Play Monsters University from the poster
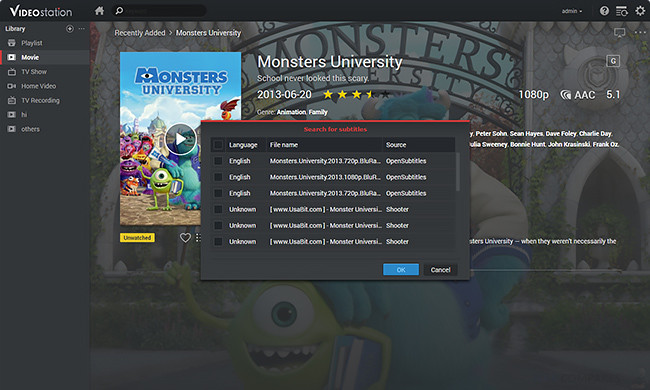Screen dimensions: 650x390 point(180,139)
